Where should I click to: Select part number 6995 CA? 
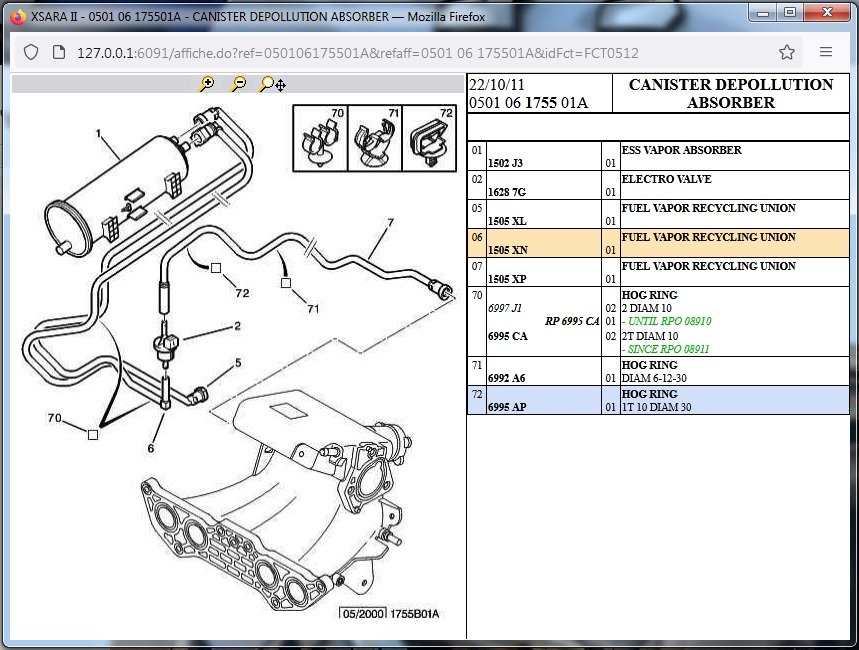(507, 336)
